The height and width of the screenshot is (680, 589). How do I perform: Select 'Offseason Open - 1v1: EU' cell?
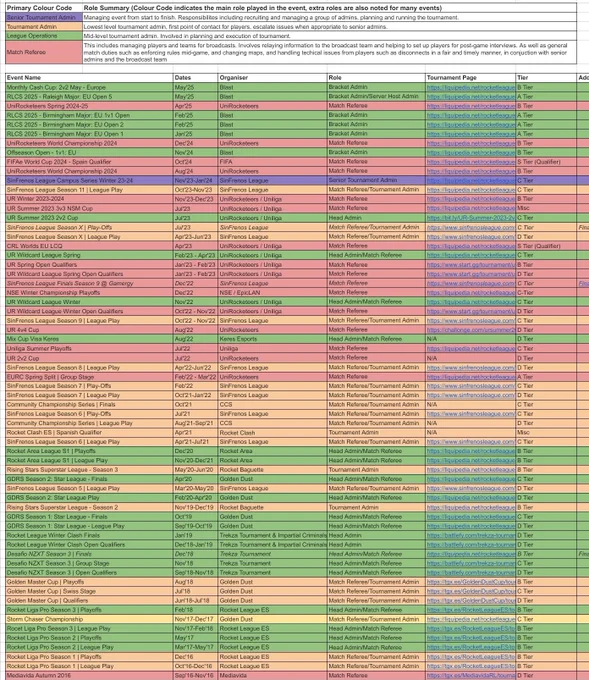tap(89, 153)
